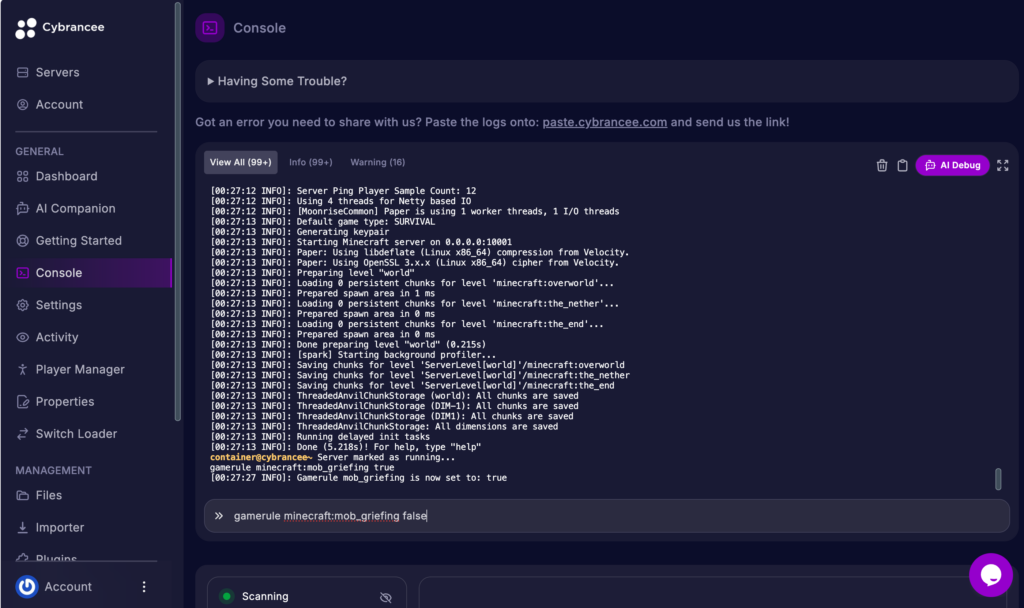Click the command prompt chevrons icon
Image resolution: width=1024 pixels, height=608 pixels.
click(x=219, y=516)
